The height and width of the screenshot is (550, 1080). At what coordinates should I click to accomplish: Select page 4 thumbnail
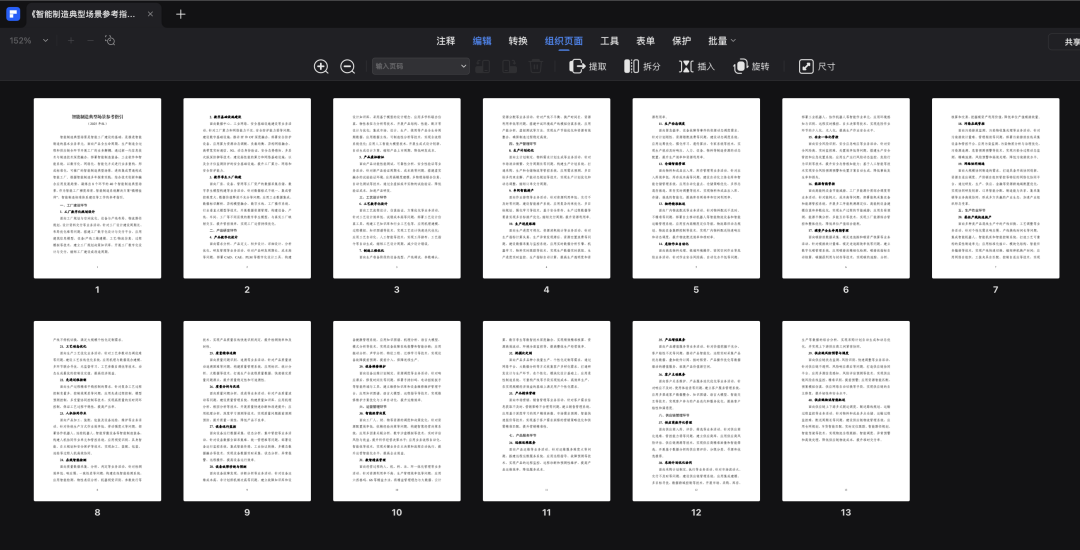point(546,188)
